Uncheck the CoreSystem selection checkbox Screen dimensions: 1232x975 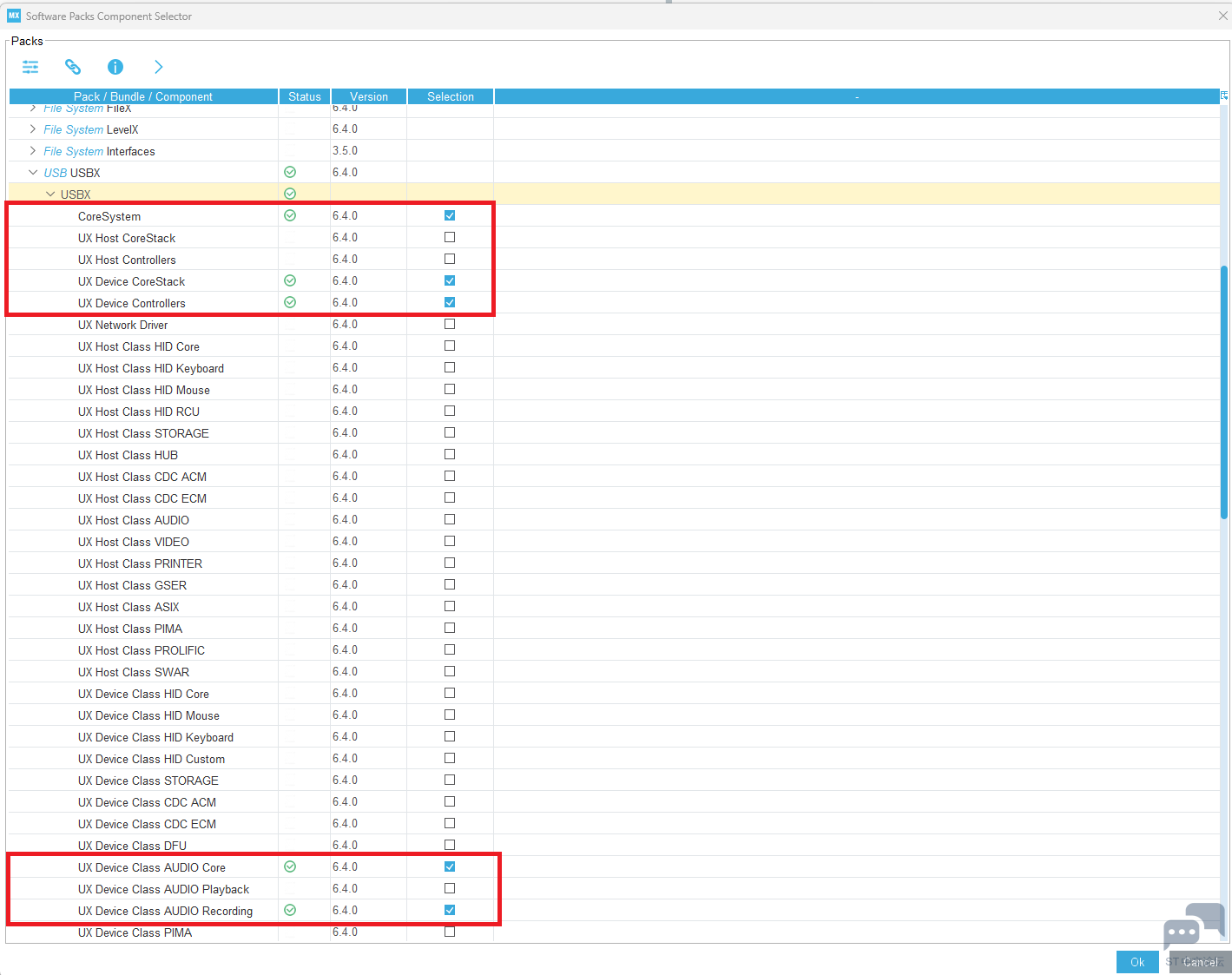[x=450, y=215]
